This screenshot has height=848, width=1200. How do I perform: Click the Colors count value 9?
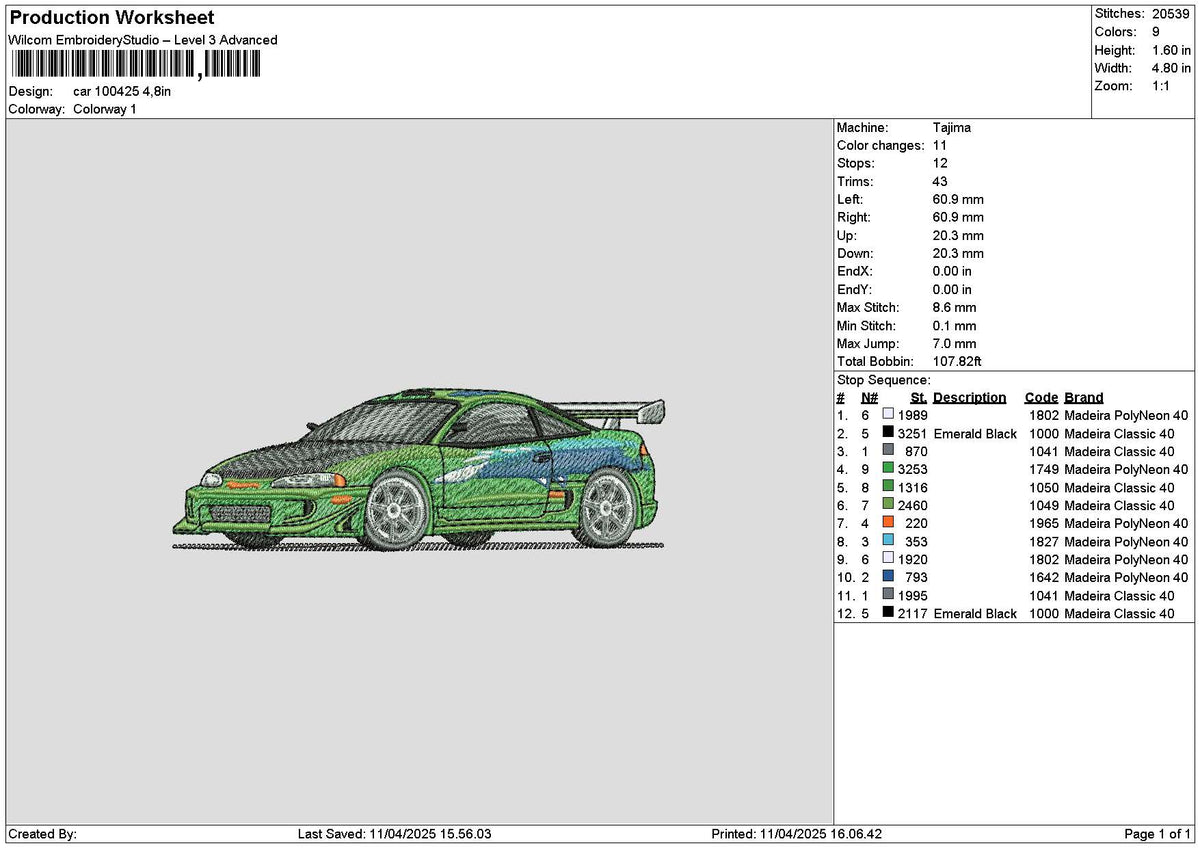pyautogui.click(x=1156, y=32)
